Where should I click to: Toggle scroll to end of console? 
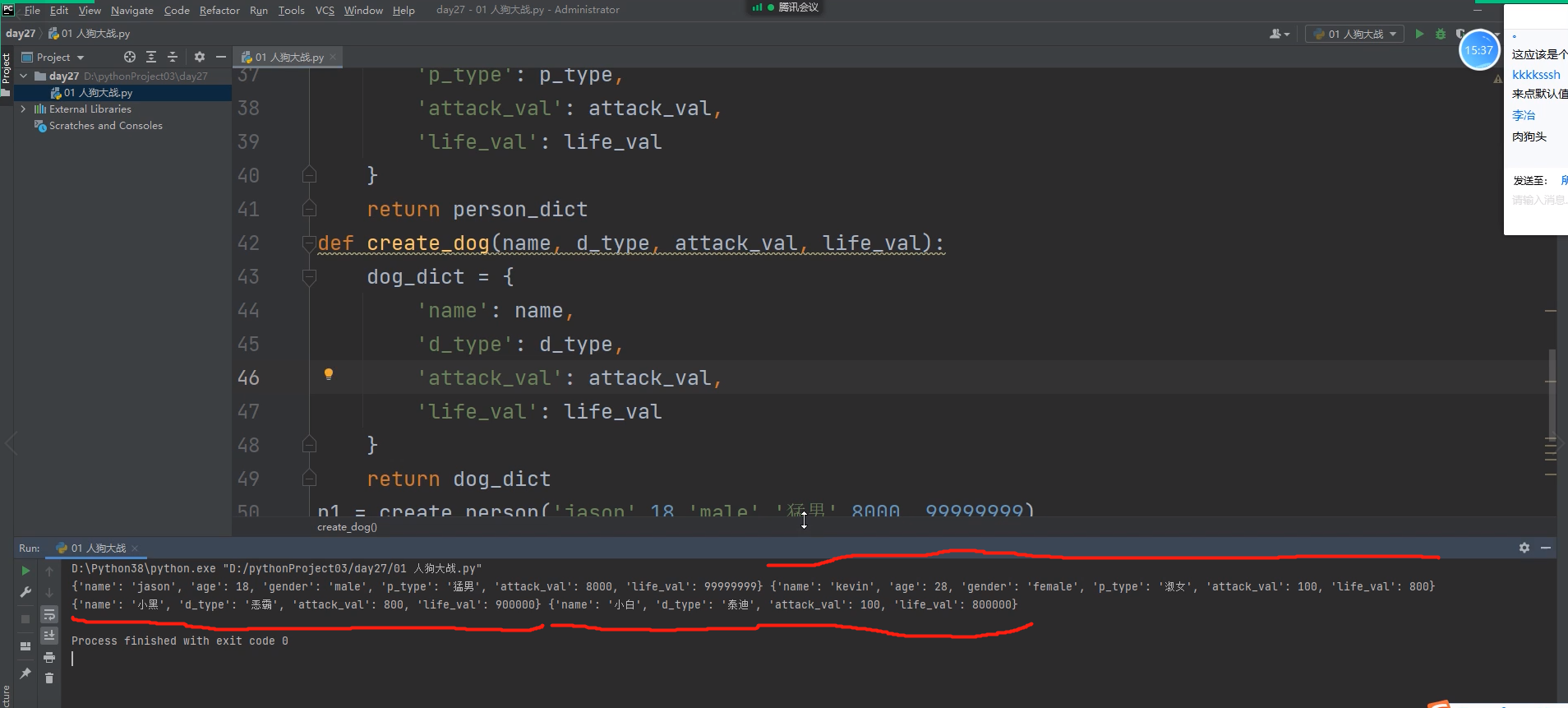(x=49, y=635)
